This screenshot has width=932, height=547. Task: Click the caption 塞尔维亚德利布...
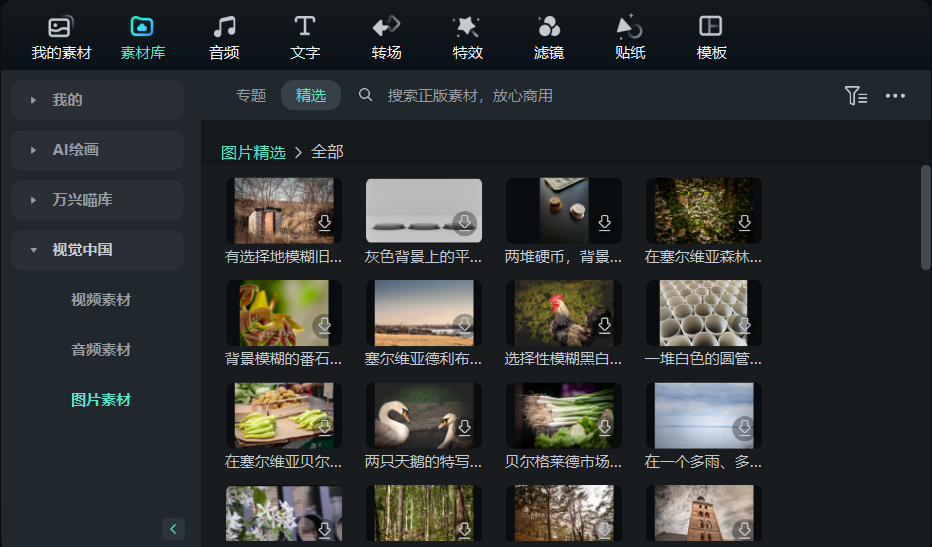(423, 359)
